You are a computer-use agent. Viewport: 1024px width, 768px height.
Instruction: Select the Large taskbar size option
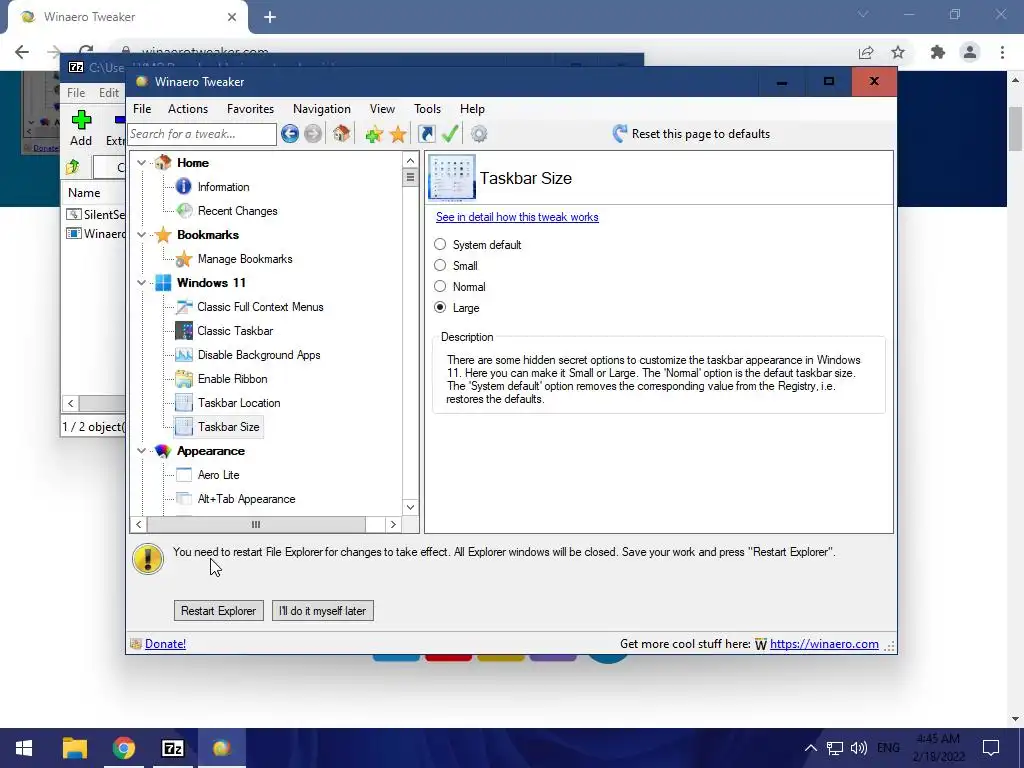point(440,307)
